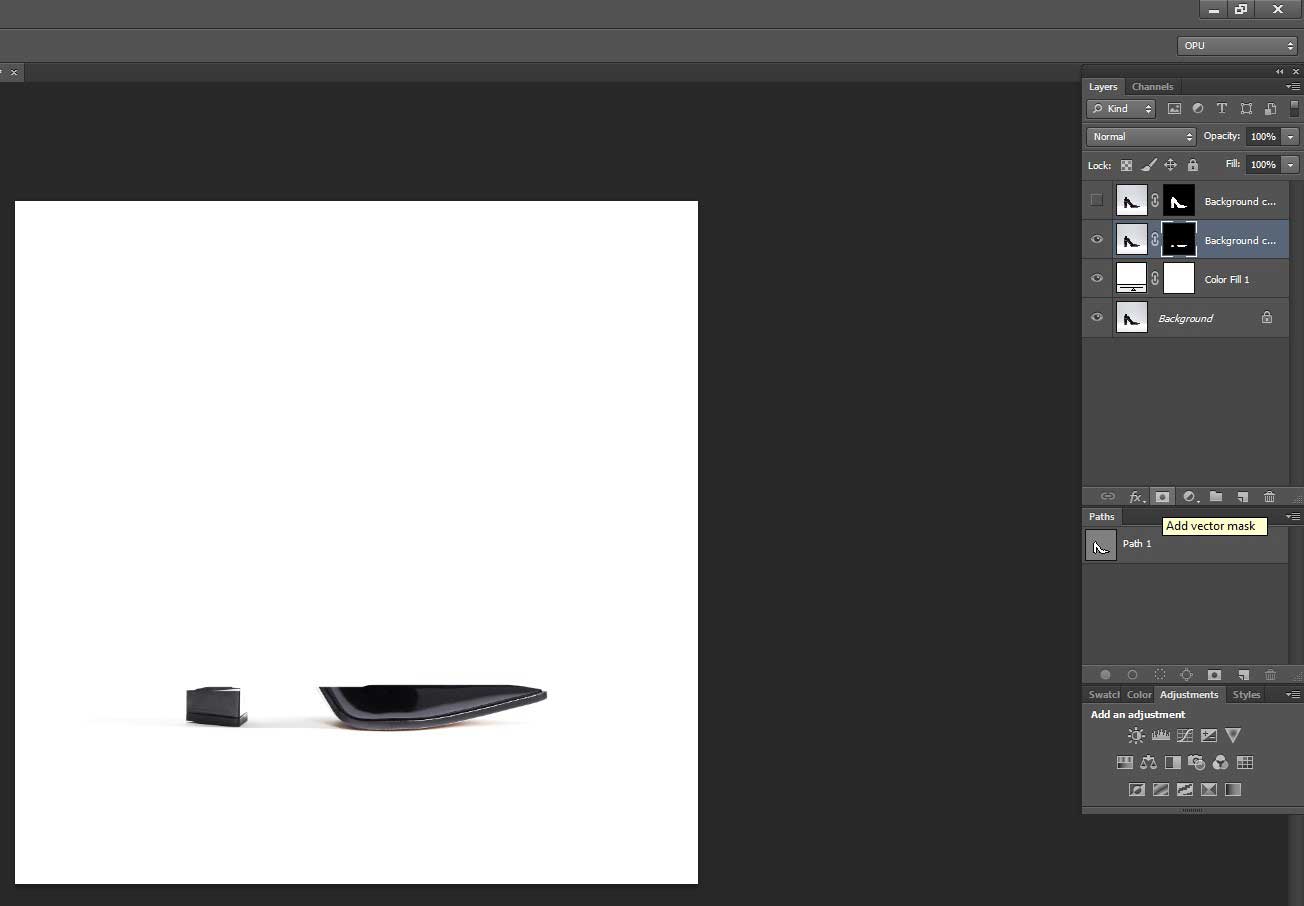Viewport: 1304px width, 906px height.
Task: Click the Create new layer icon
Action: point(1243,496)
